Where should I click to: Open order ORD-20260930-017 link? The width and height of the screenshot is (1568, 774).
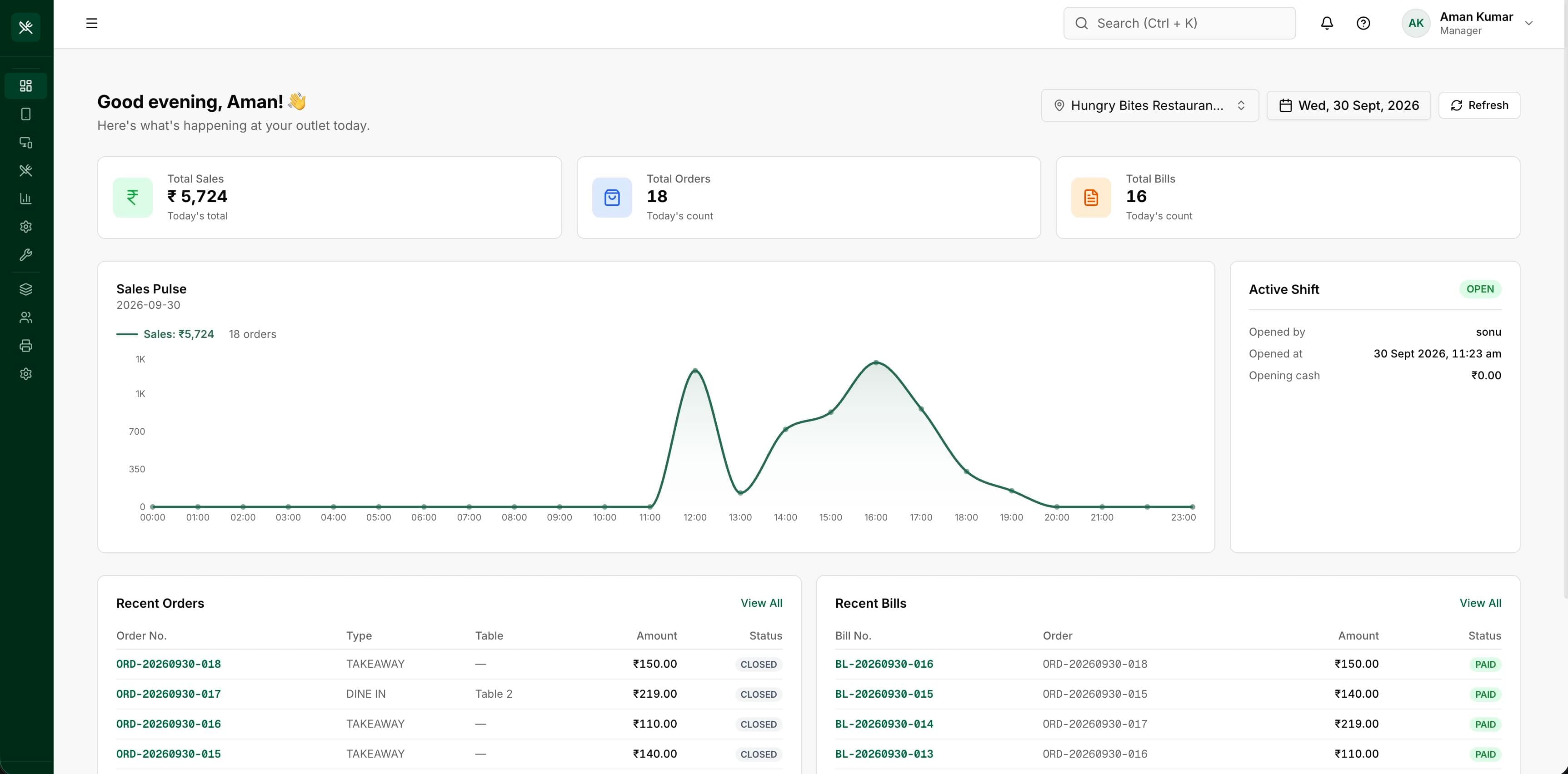tap(169, 694)
